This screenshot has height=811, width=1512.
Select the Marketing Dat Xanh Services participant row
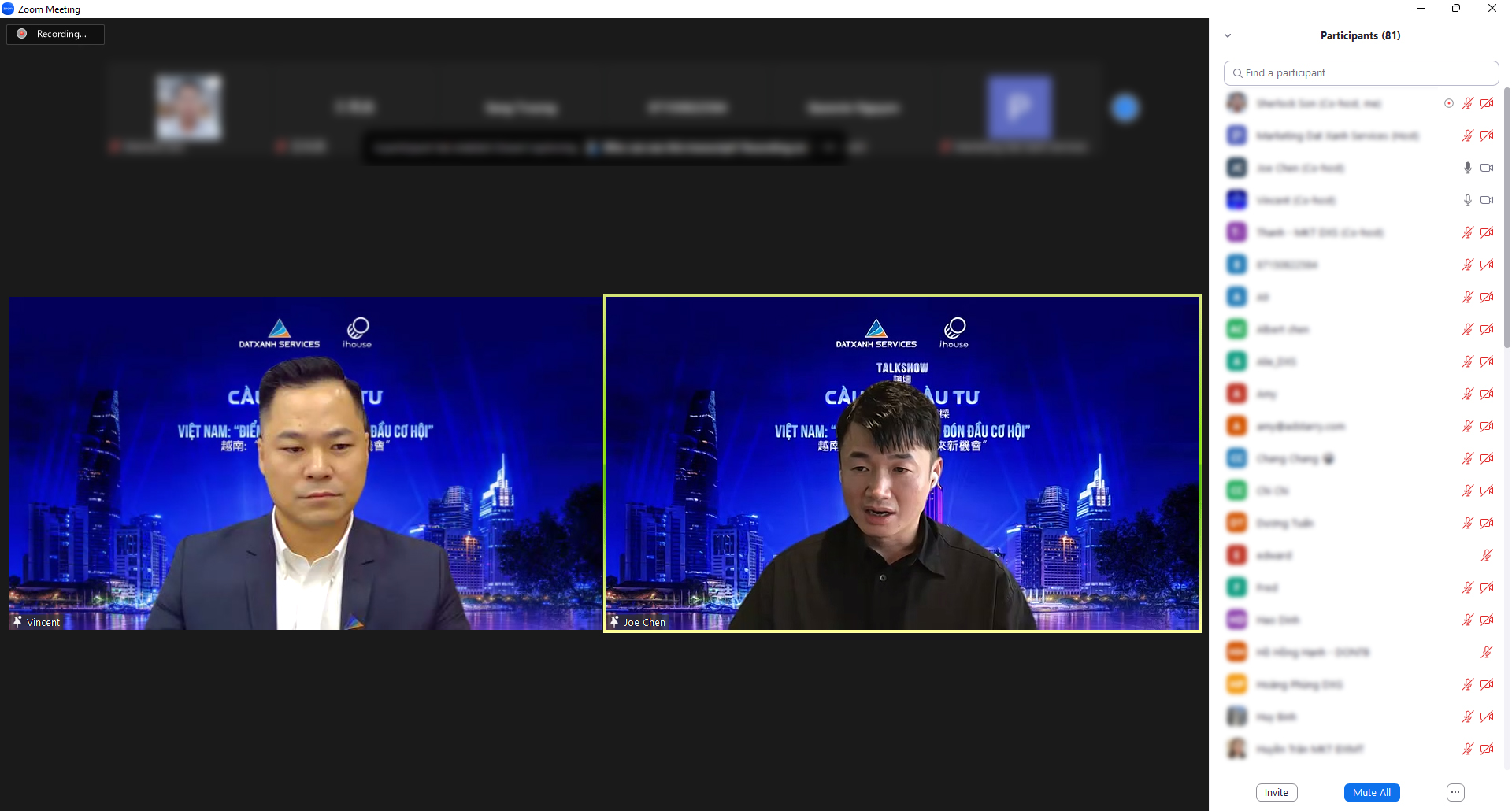click(x=1339, y=135)
